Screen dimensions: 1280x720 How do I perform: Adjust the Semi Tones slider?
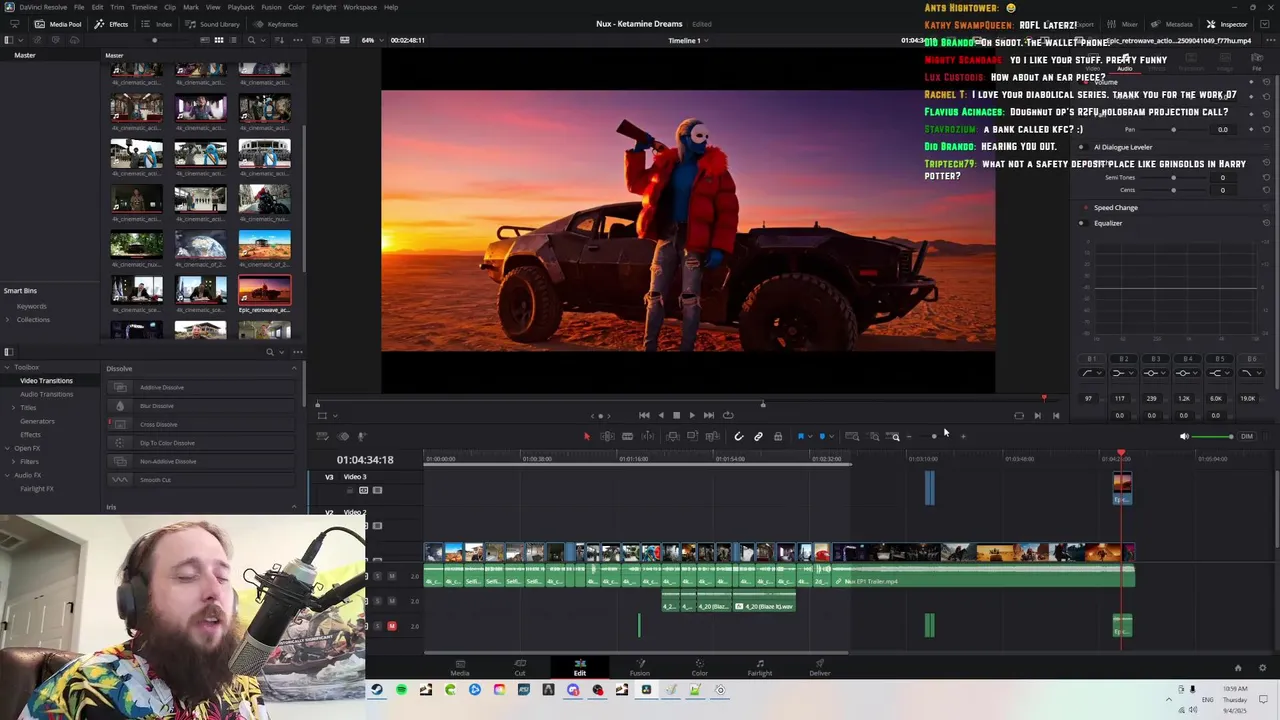coord(1174,178)
